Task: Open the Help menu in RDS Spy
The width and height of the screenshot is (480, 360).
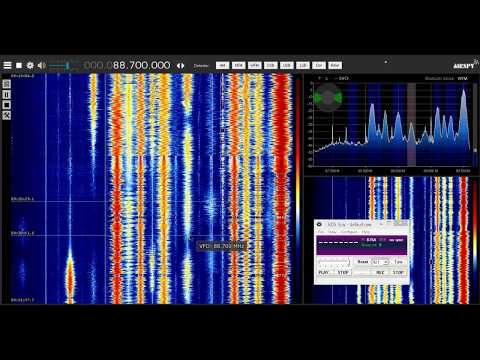Action: tap(366, 232)
